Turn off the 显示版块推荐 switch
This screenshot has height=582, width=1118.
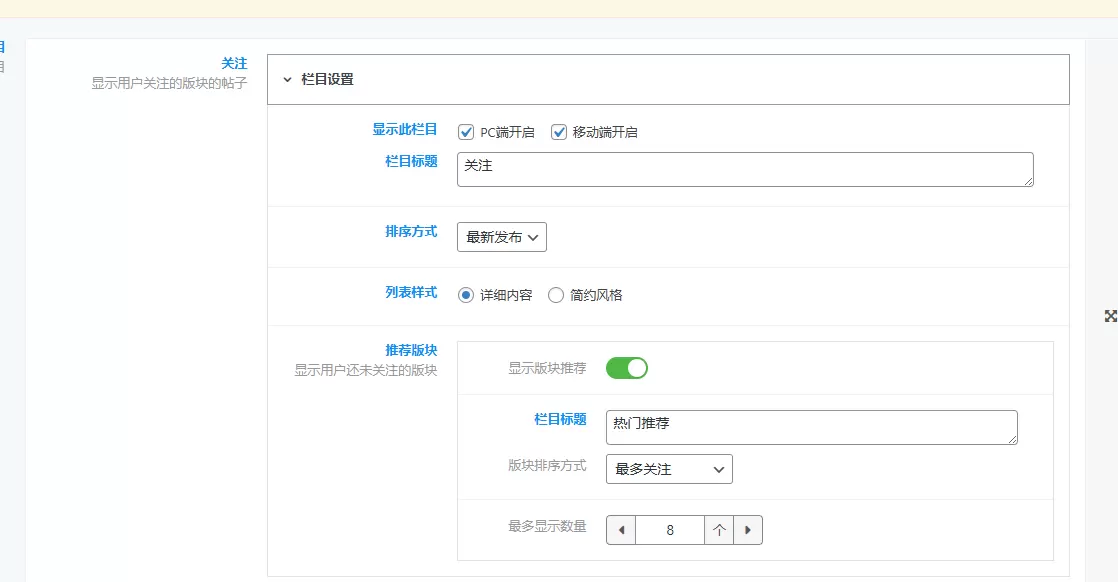click(x=627, y=368)
